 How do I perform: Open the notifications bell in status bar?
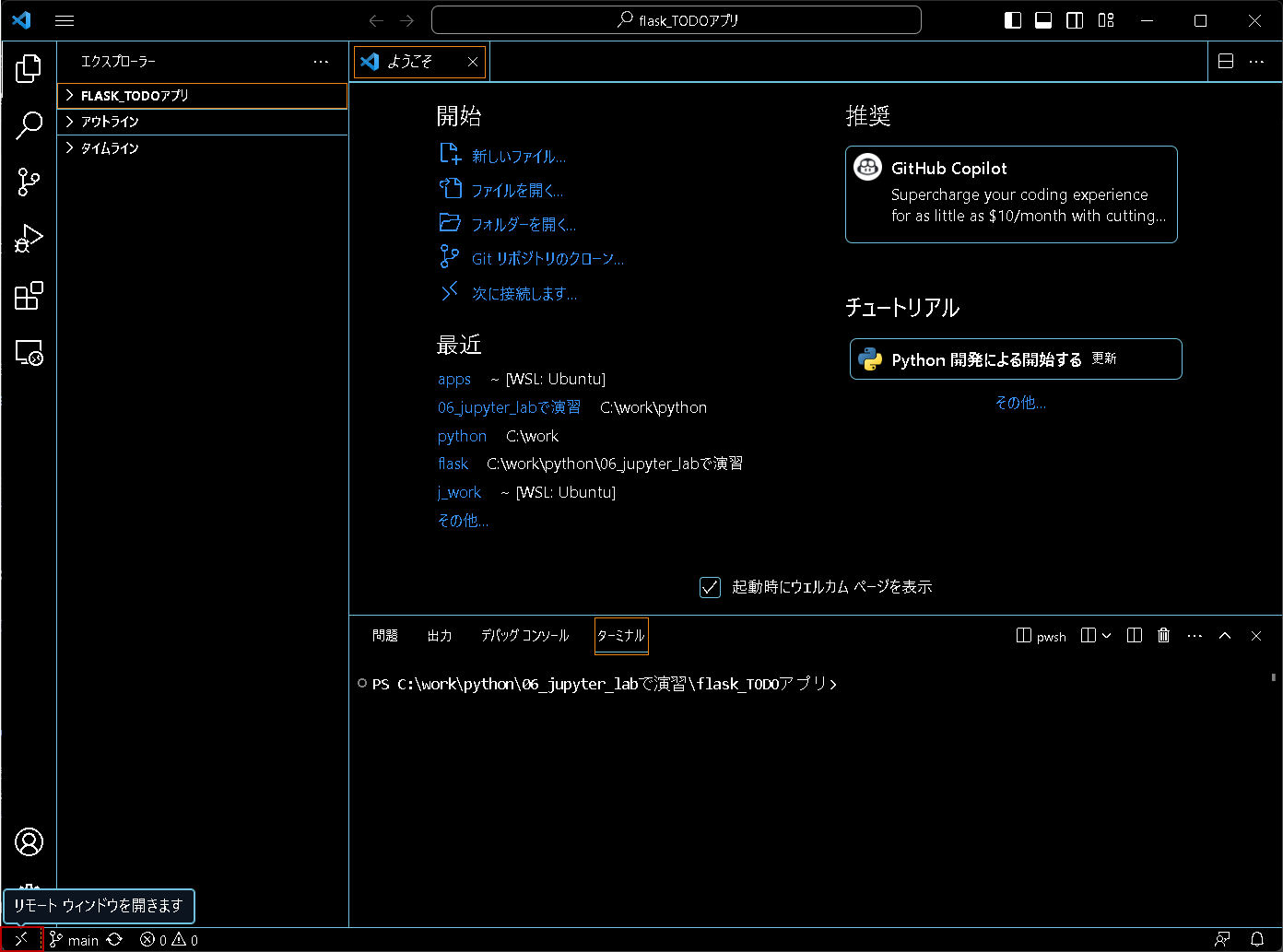click(1257, 940)
